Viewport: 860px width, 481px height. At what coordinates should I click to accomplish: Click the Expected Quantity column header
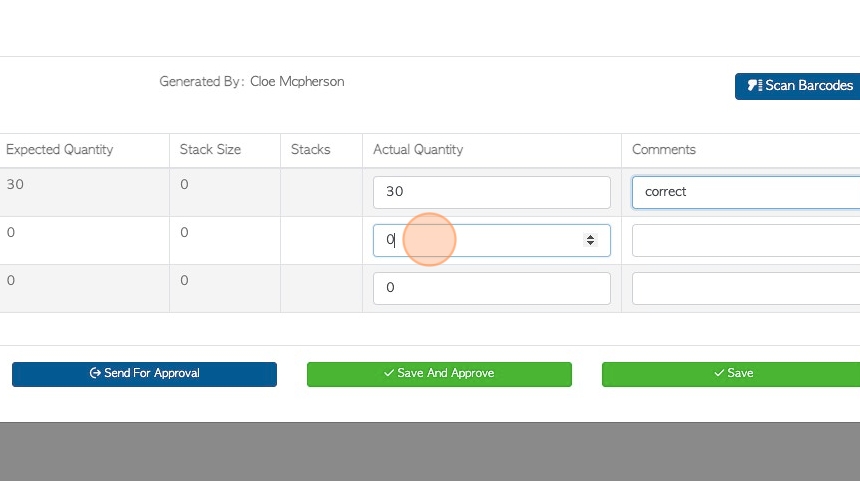pos(60,150)
